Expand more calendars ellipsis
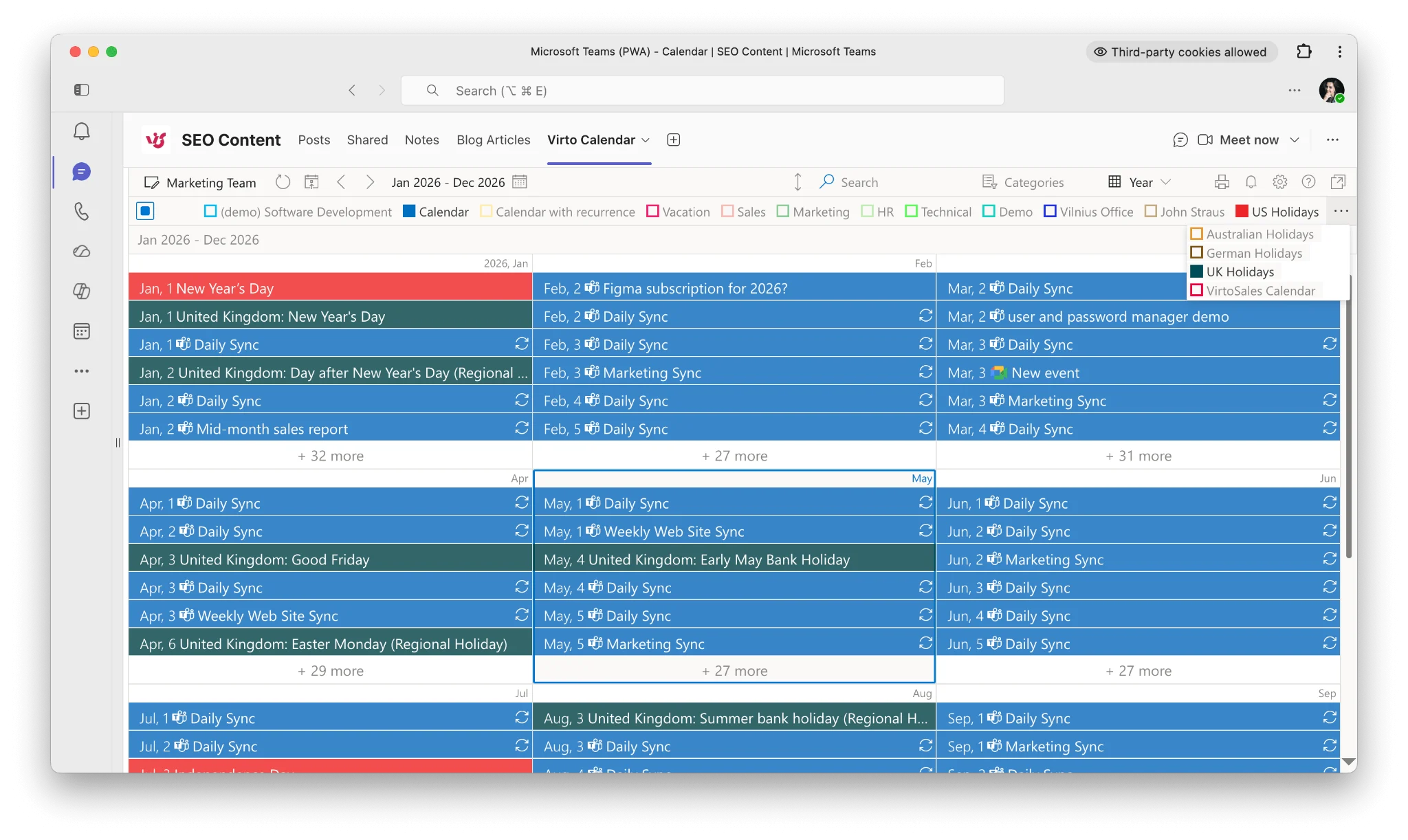This screenshot has width=1408, height=840. point(1341,211)
